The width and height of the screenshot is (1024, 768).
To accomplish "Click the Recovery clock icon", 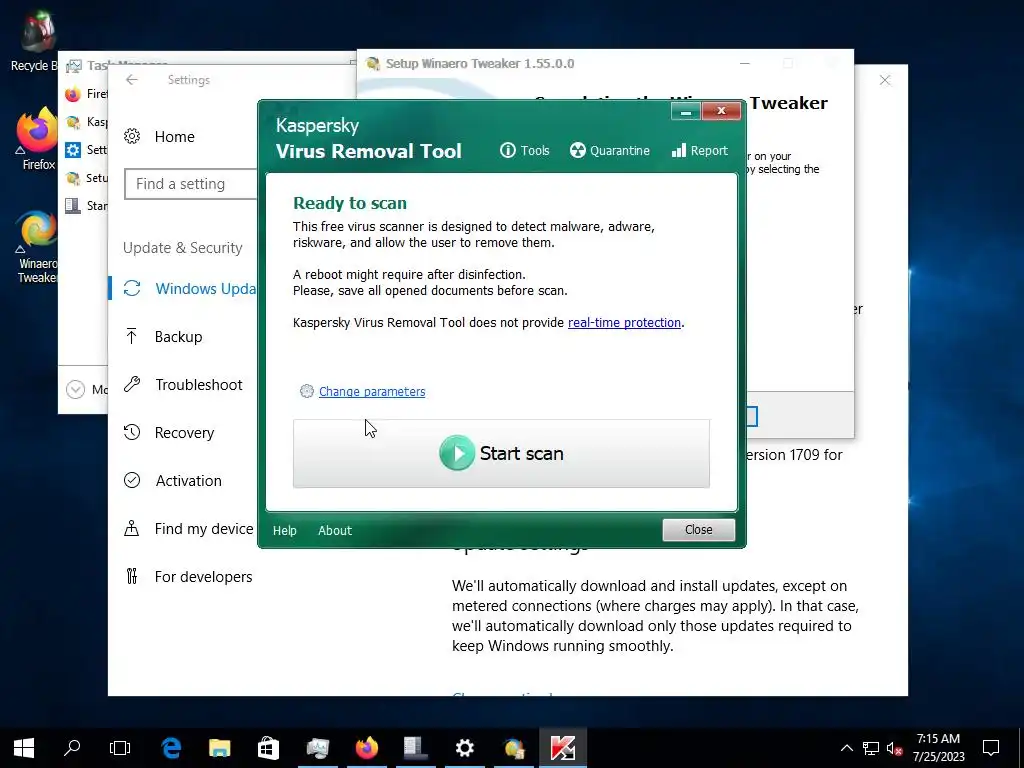I will click(132, 432).
